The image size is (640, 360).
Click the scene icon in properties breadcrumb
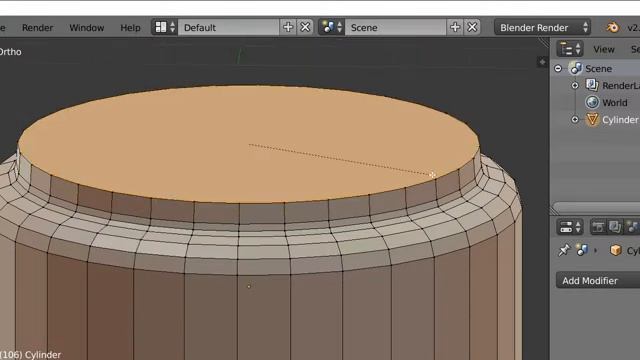point(582,250)
